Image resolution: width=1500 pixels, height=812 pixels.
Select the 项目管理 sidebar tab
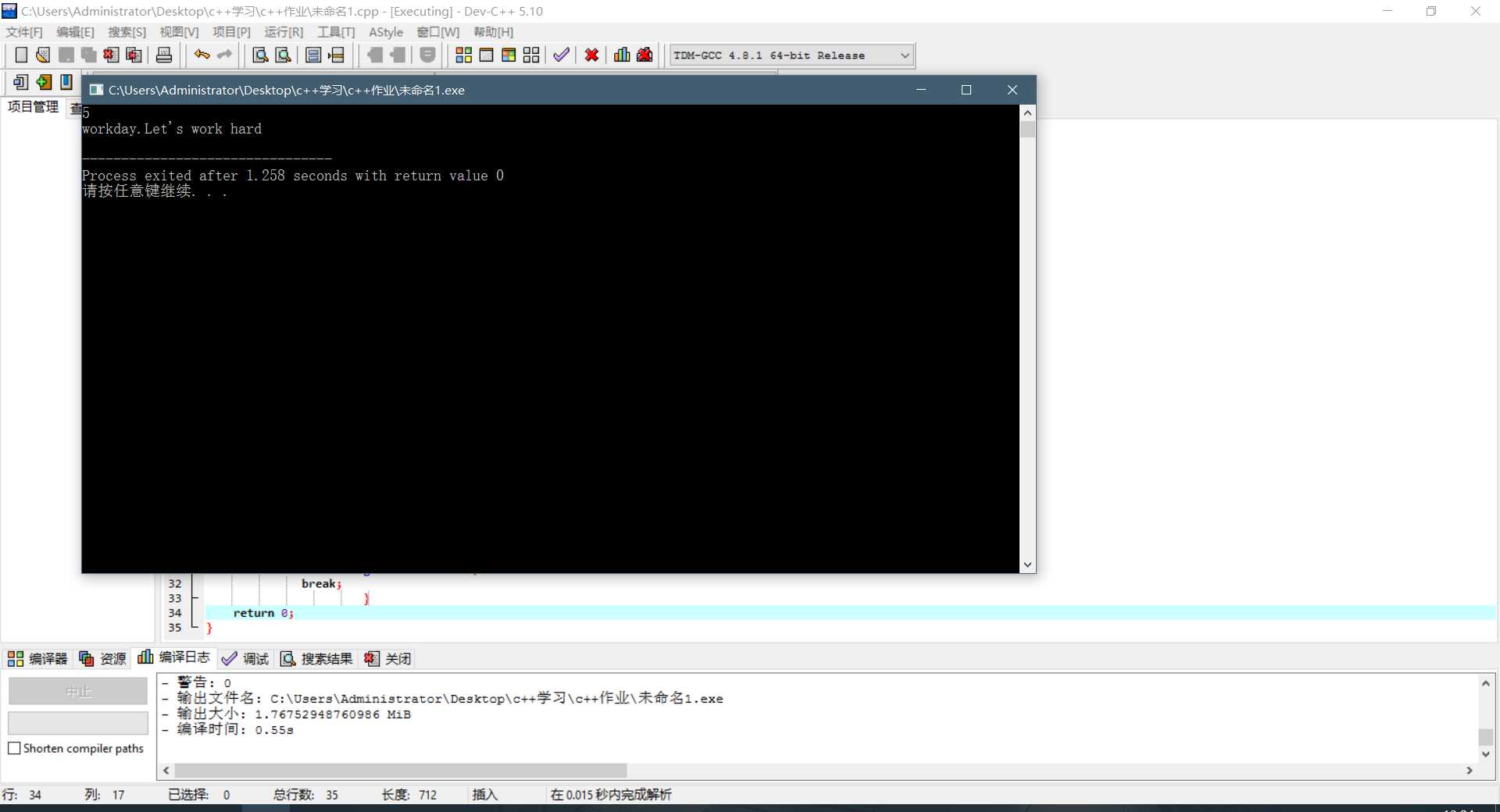(x=33, y=107)
